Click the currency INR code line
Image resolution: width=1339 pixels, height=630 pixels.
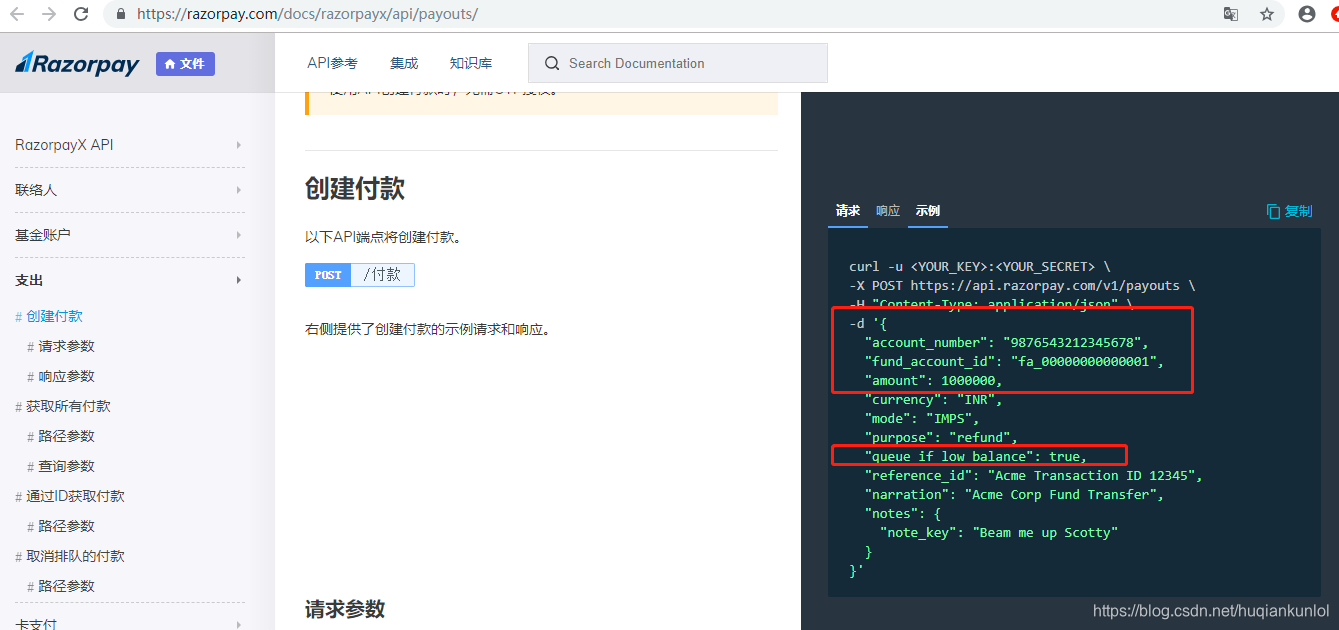coord(933,400)
